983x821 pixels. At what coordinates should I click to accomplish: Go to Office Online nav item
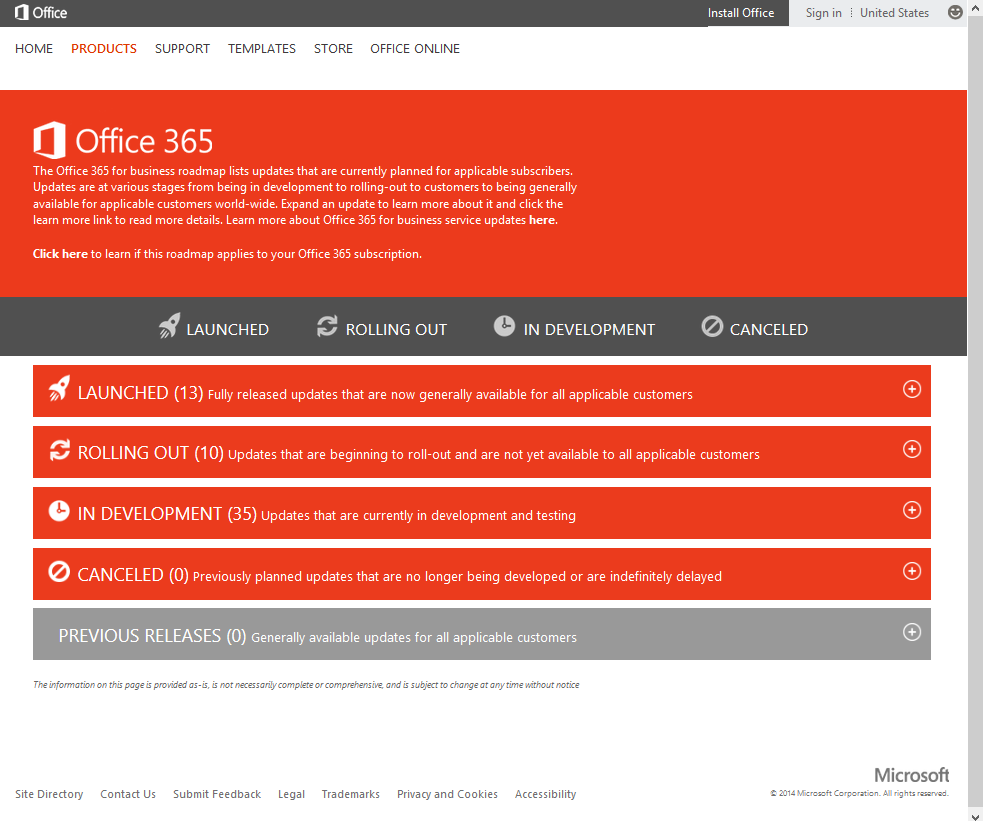pos(415,49)
